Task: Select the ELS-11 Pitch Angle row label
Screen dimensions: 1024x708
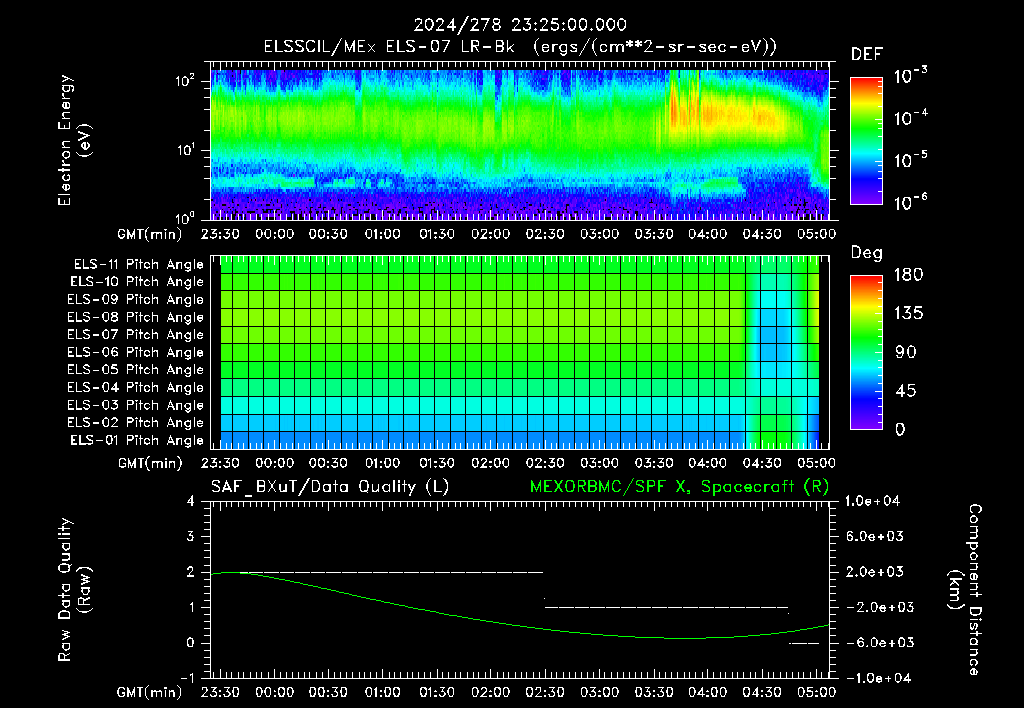Action: [x=138, y=265]
